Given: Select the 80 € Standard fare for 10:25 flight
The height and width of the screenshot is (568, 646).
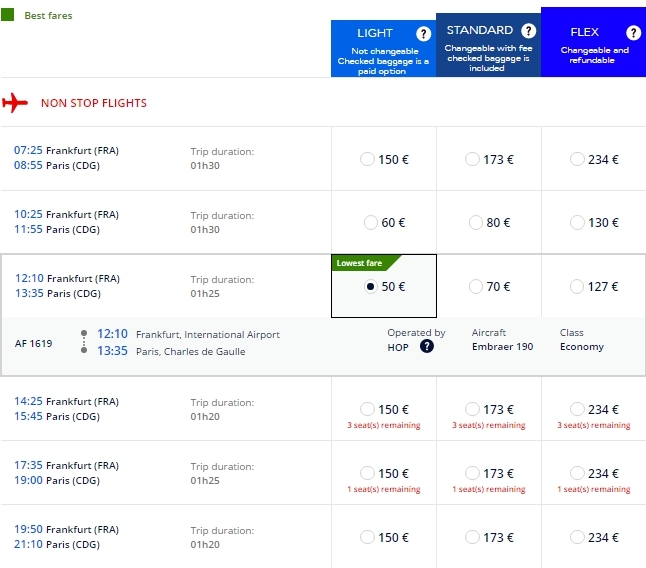Looking at the screenshot, I should (x=474, y=223).
